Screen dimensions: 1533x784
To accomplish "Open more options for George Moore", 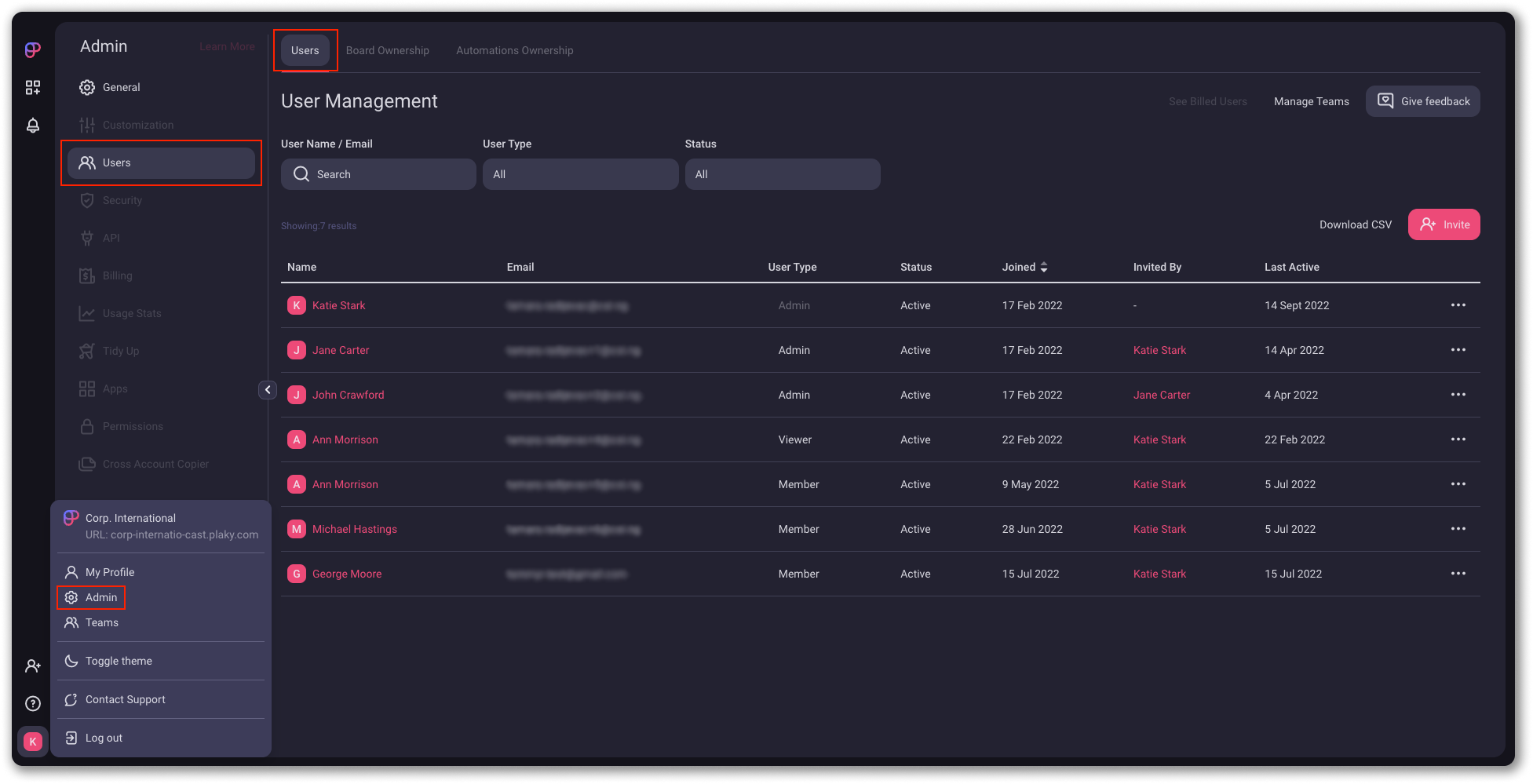I will 1458,574.
